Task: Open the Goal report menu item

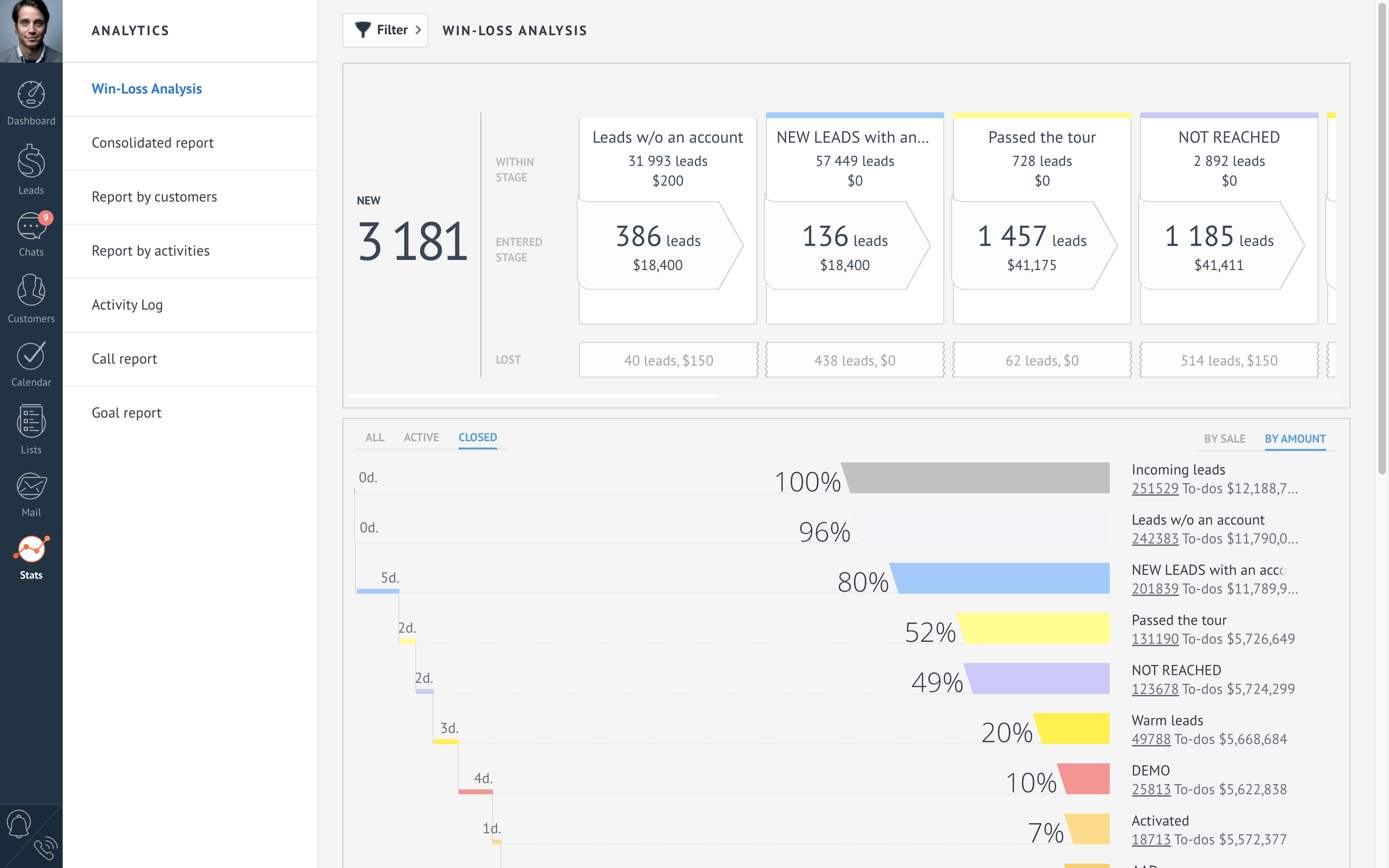Action: click(x=127, y=413)
